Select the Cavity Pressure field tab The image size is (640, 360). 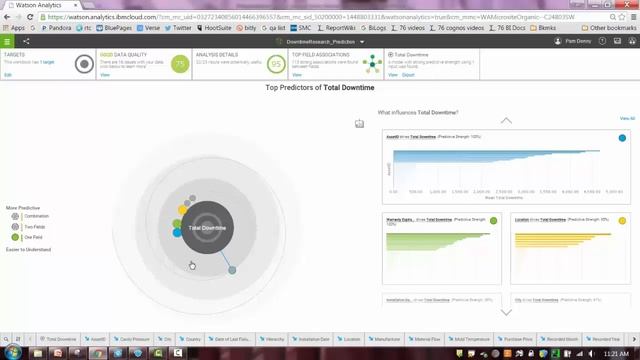[x=132, y=339]
